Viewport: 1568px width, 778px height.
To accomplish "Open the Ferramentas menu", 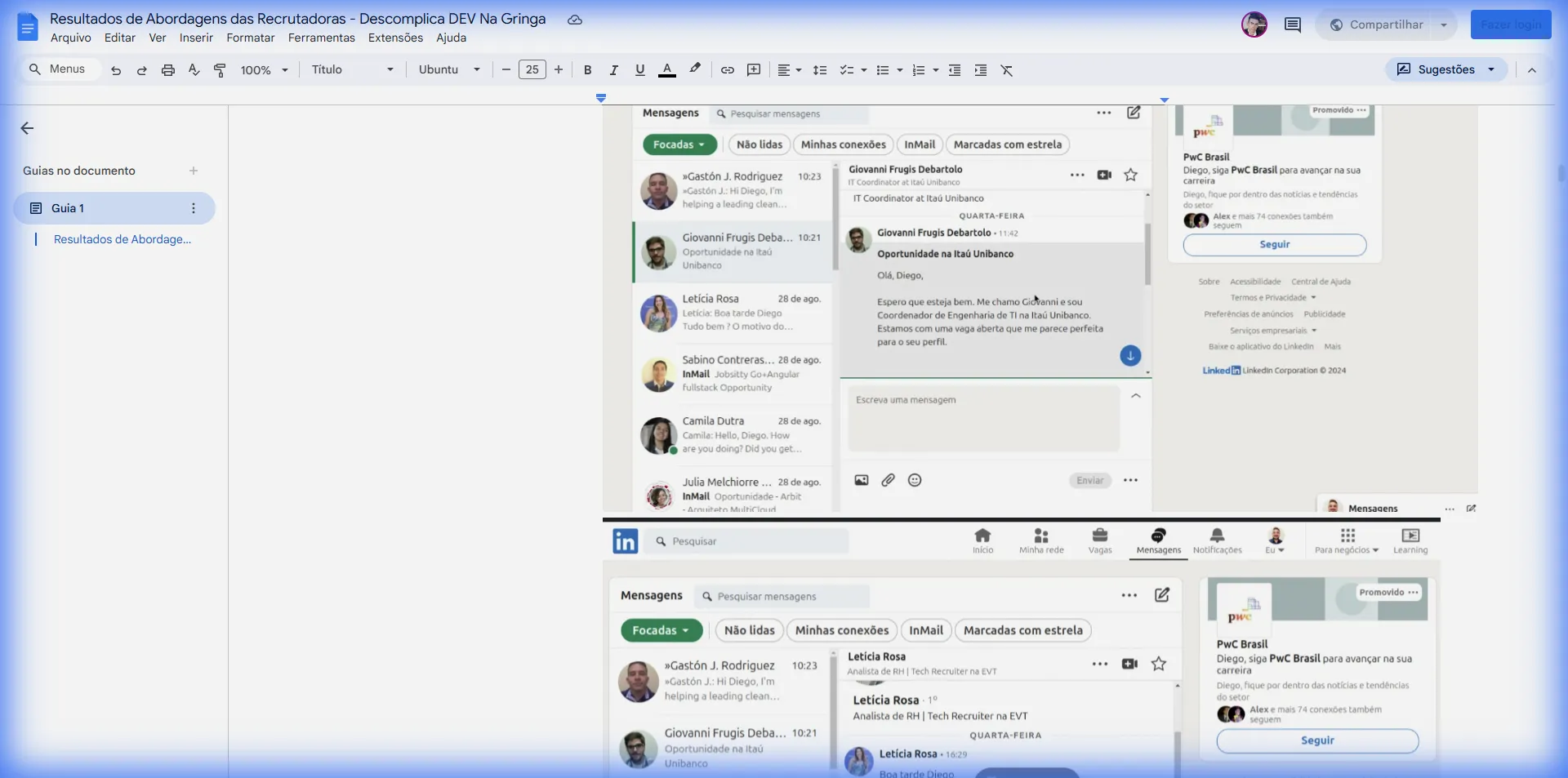I will 322,38.
